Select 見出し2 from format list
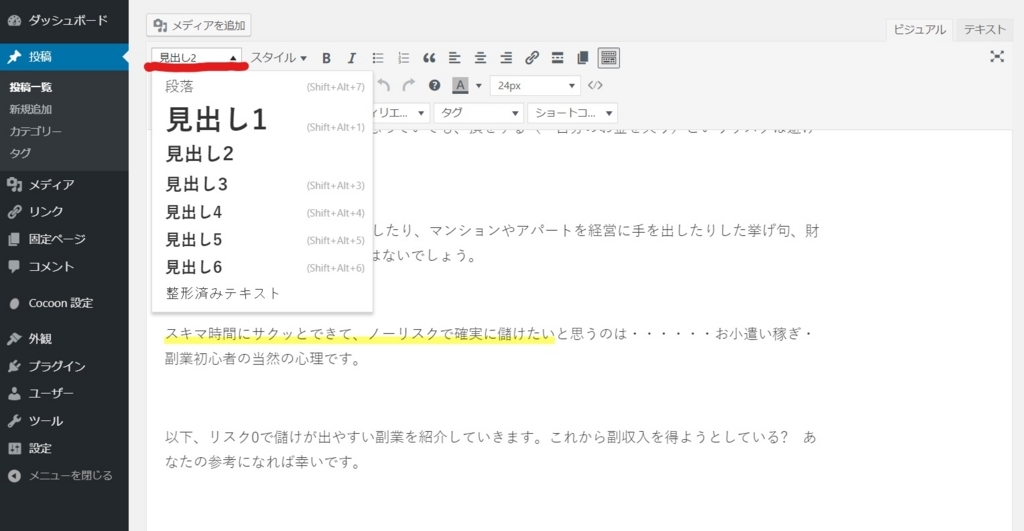The height and width of the screenshot is (531, 1024). point(262,154)
